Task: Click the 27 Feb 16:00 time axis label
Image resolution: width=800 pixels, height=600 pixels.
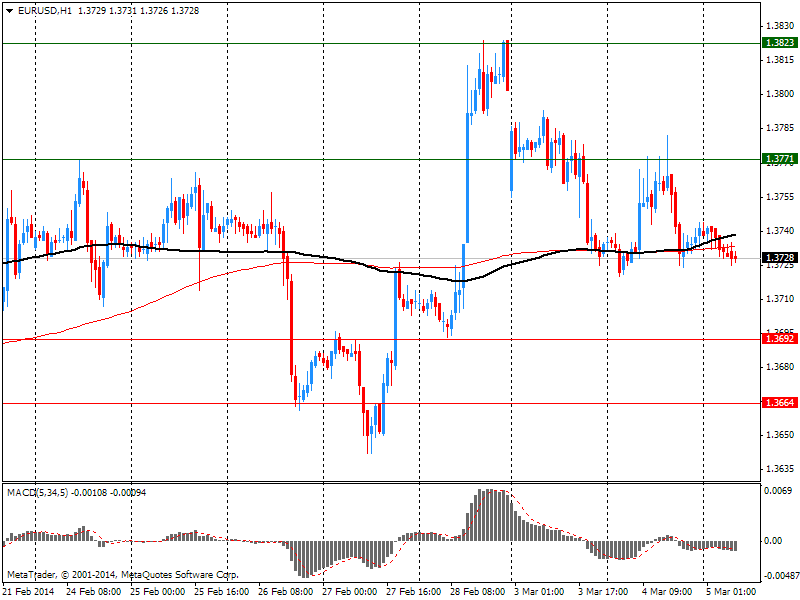Action: coord(414,591)
